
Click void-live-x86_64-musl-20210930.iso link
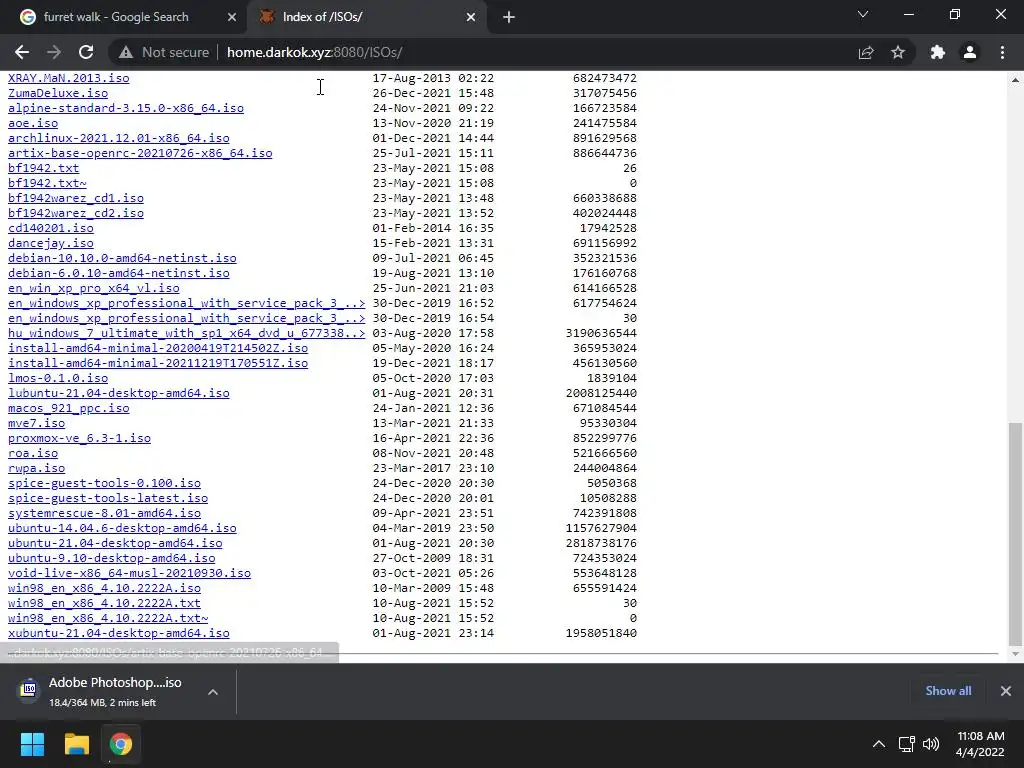(129, 573)
